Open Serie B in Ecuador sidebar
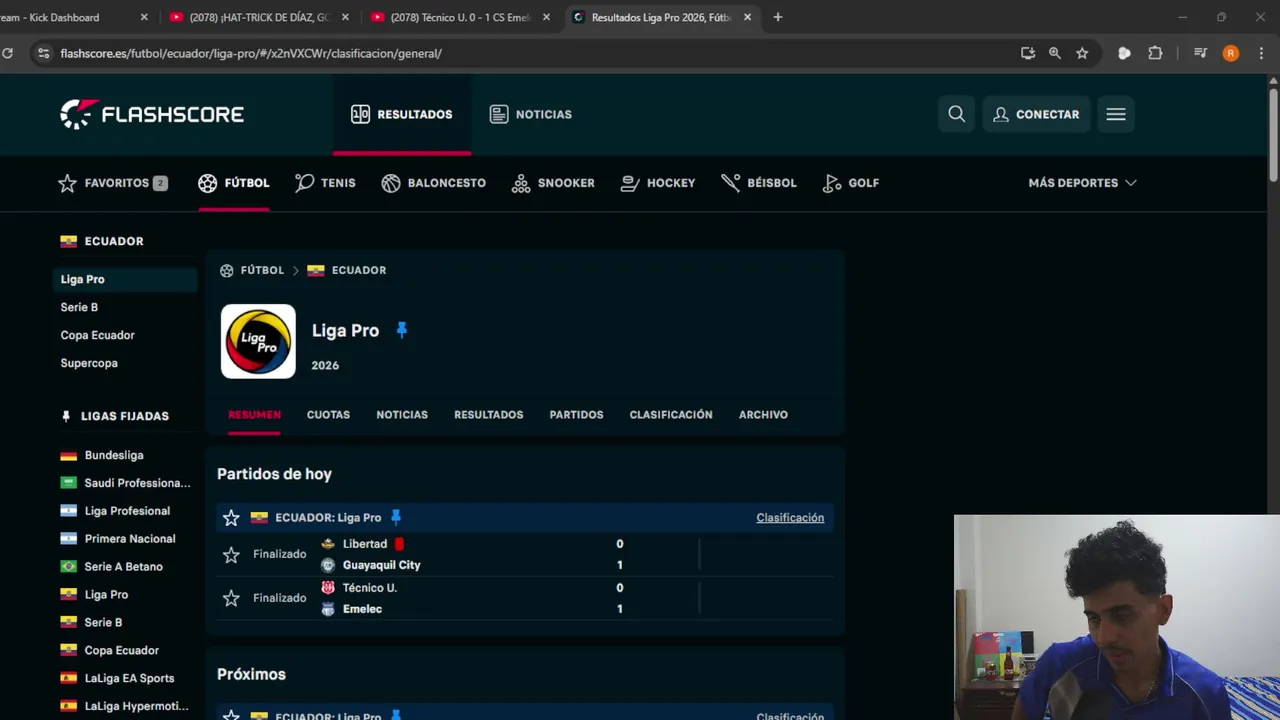The width and height of the screenshot is (1280, 720). click(x=79, y=307)
